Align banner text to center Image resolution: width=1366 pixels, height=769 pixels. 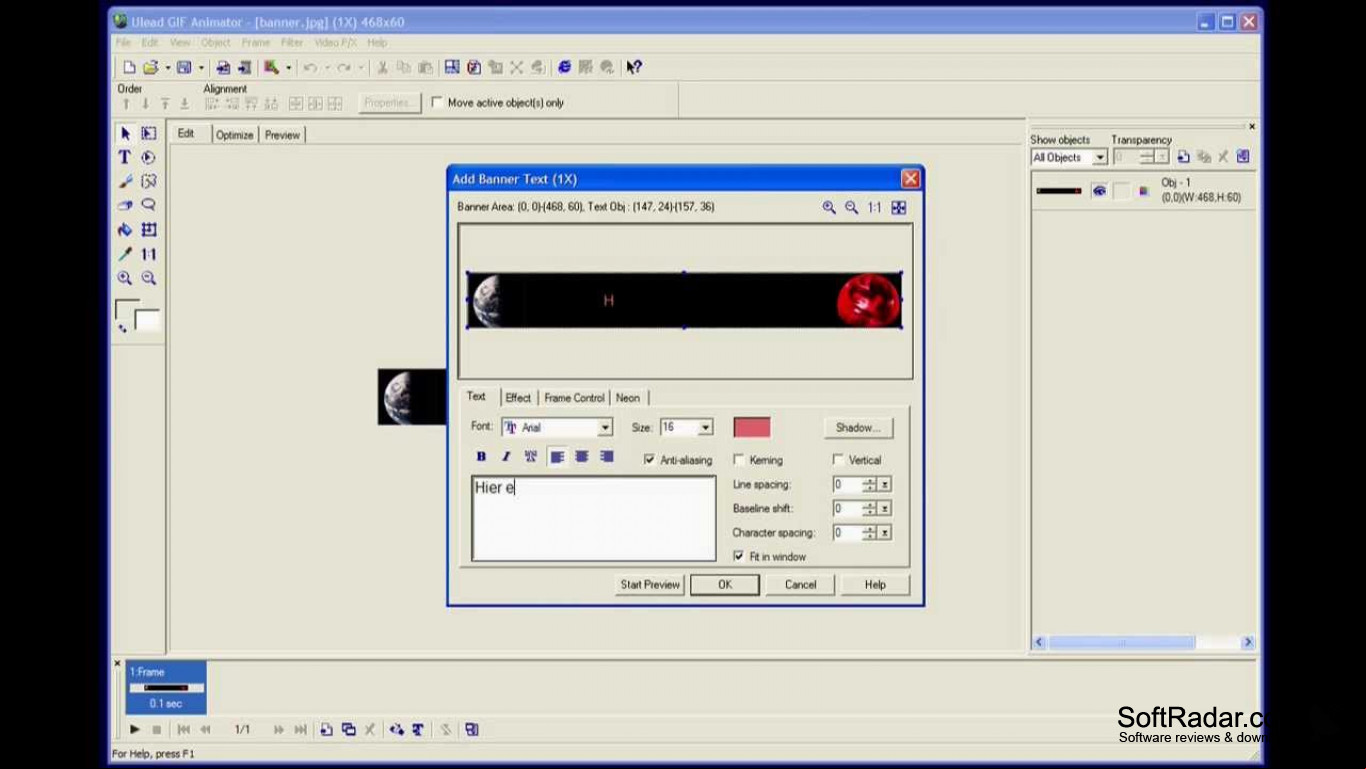(x=582, y=457)
